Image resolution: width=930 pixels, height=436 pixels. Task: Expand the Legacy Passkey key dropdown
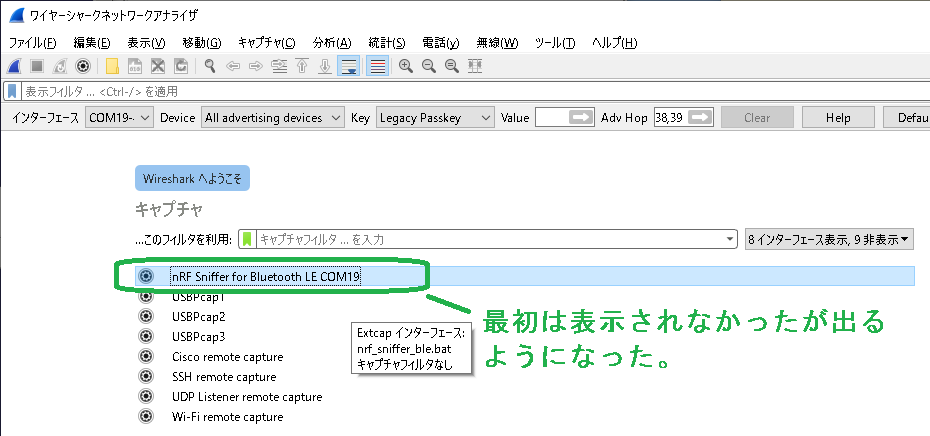click(435, 118)
